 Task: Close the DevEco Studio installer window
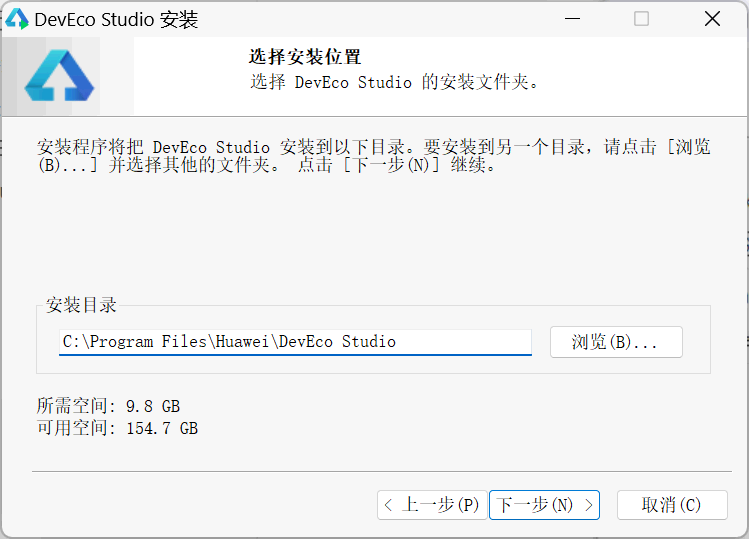pyautogui.click(x=712, y=18)
